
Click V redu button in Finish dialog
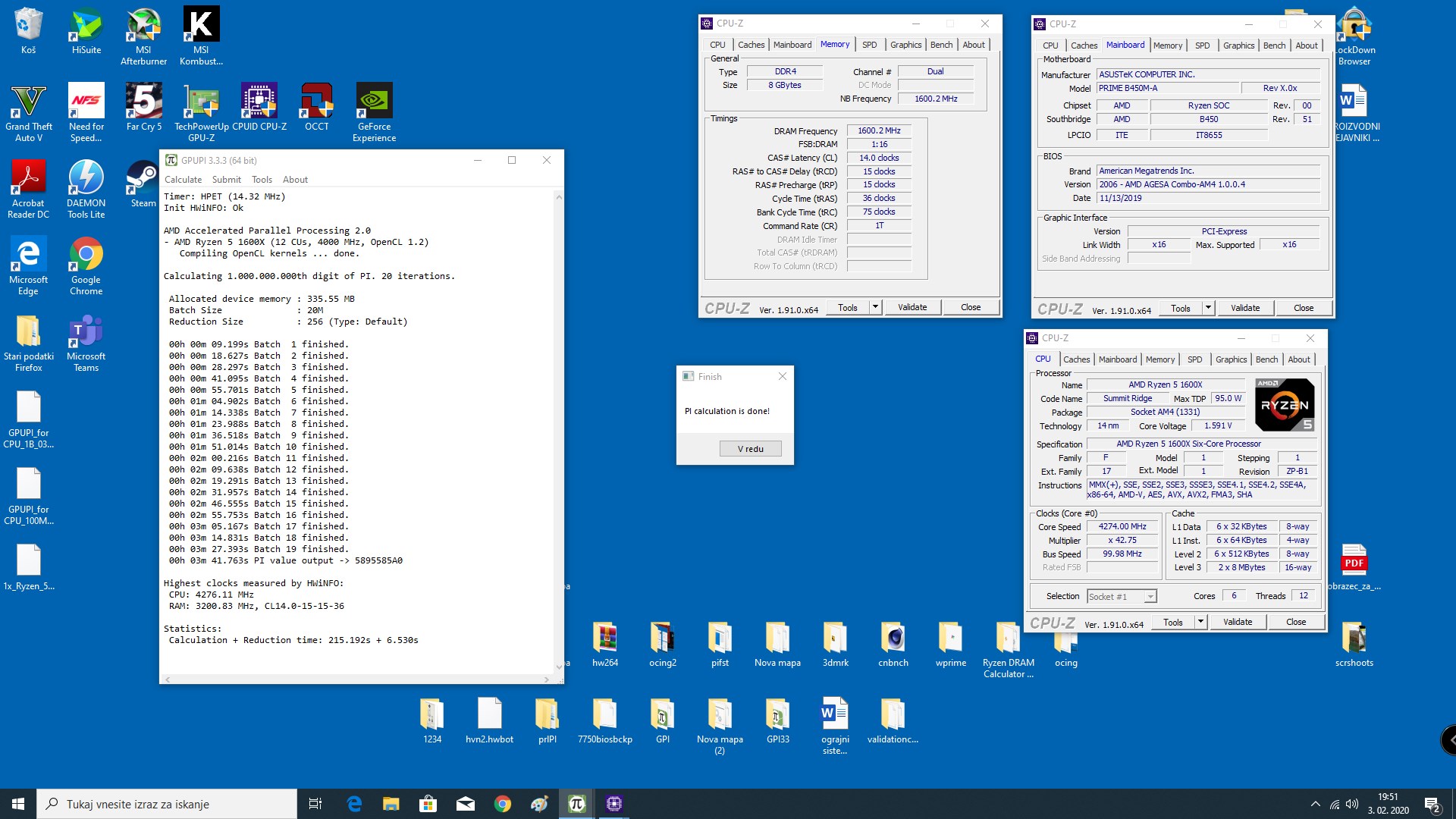pos(750,449)
